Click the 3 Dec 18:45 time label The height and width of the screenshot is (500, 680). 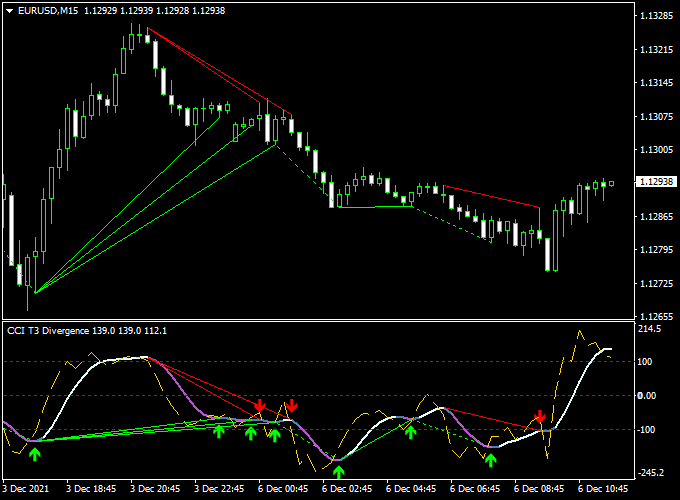click(x=91, y=489)
